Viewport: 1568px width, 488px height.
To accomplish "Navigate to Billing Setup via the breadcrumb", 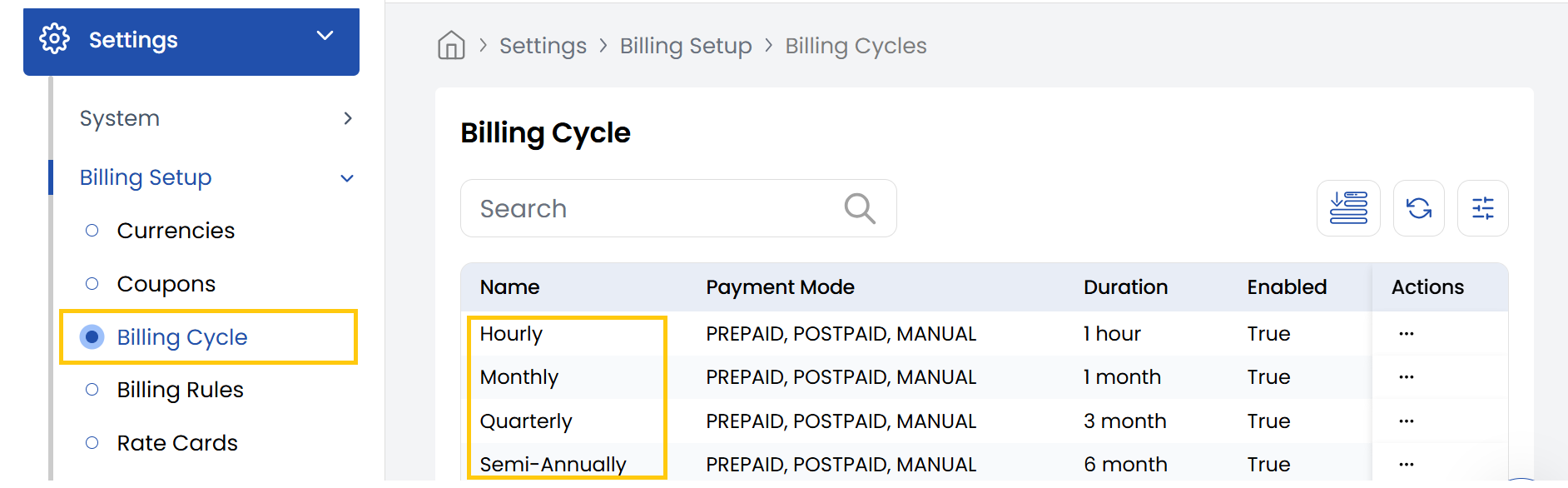I will [685, 46].
